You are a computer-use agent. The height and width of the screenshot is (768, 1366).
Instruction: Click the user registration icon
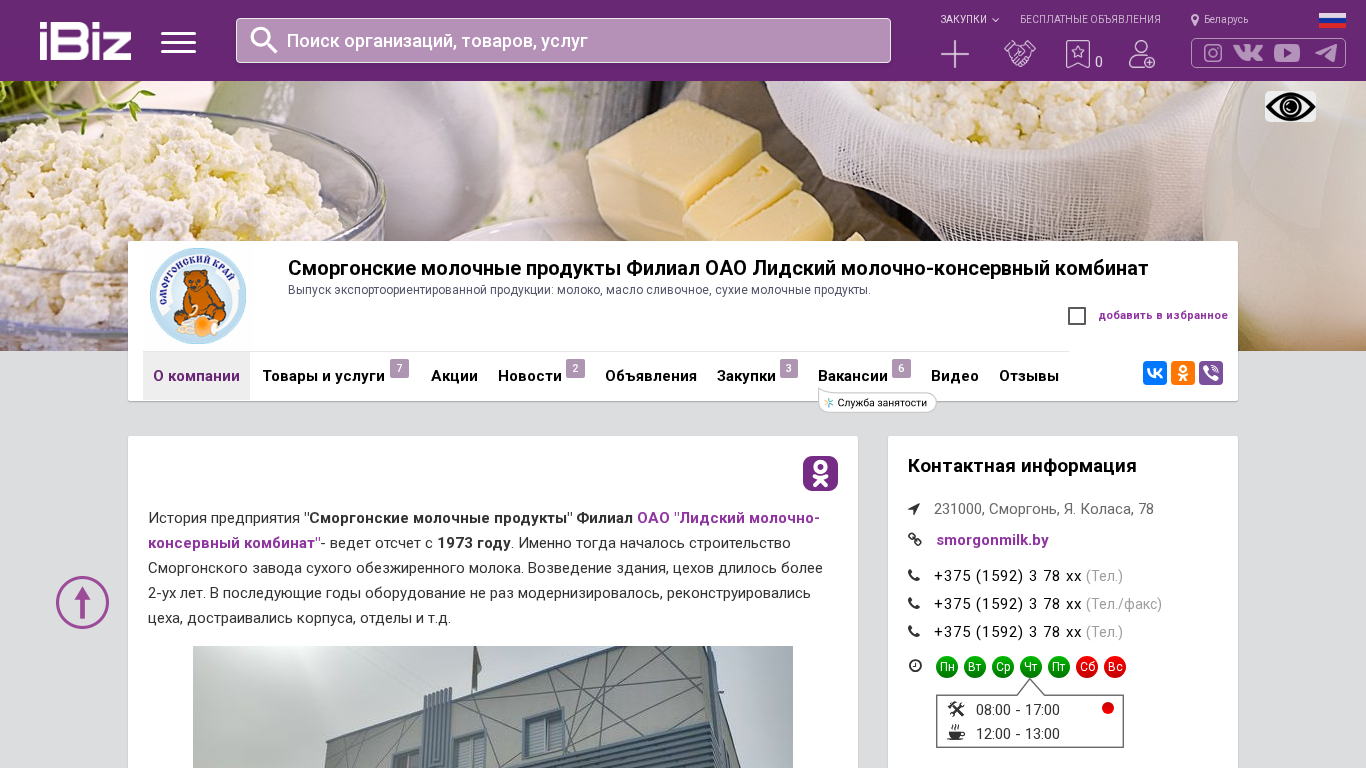(x=1142, y=54)
